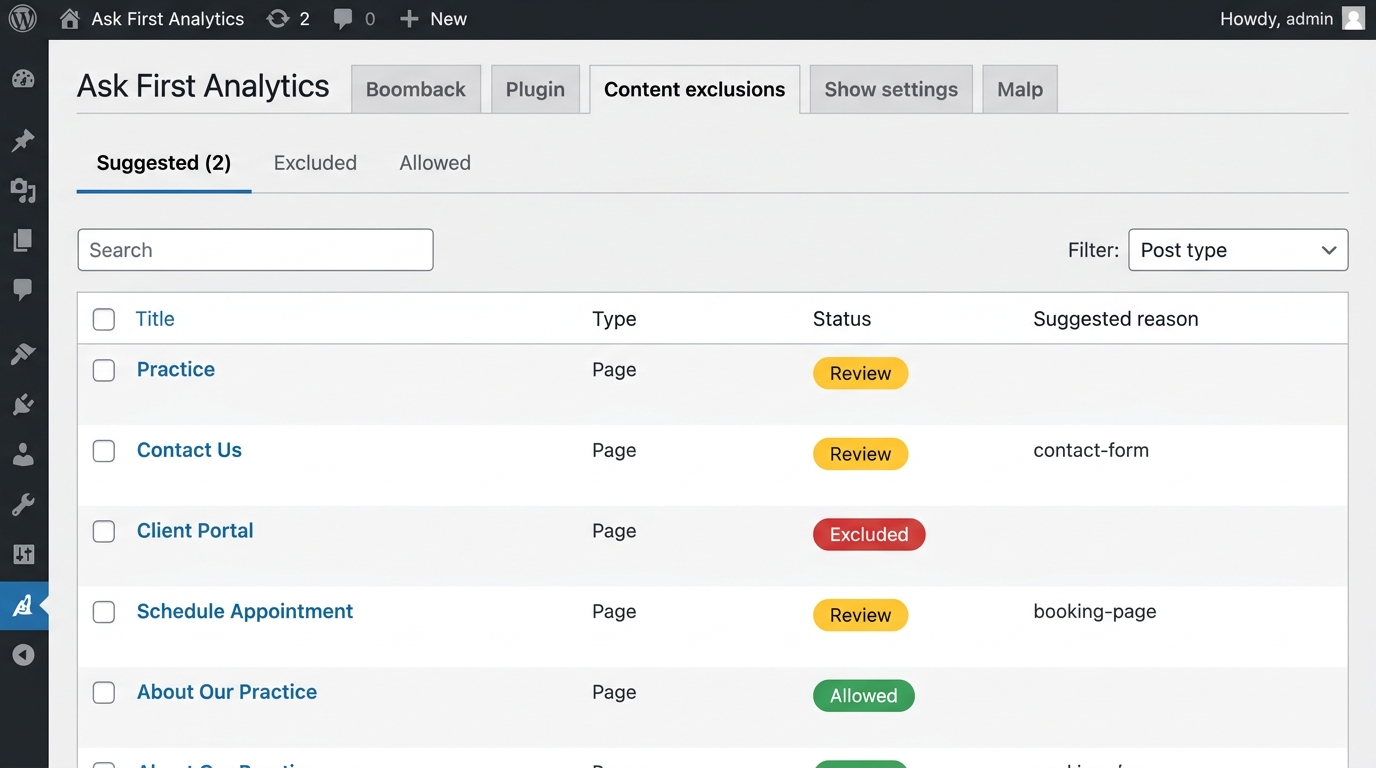This screenshot has height=768, width=1376.
Task: Toggle the select-all checkbox in header
Action: click(104, 319)
